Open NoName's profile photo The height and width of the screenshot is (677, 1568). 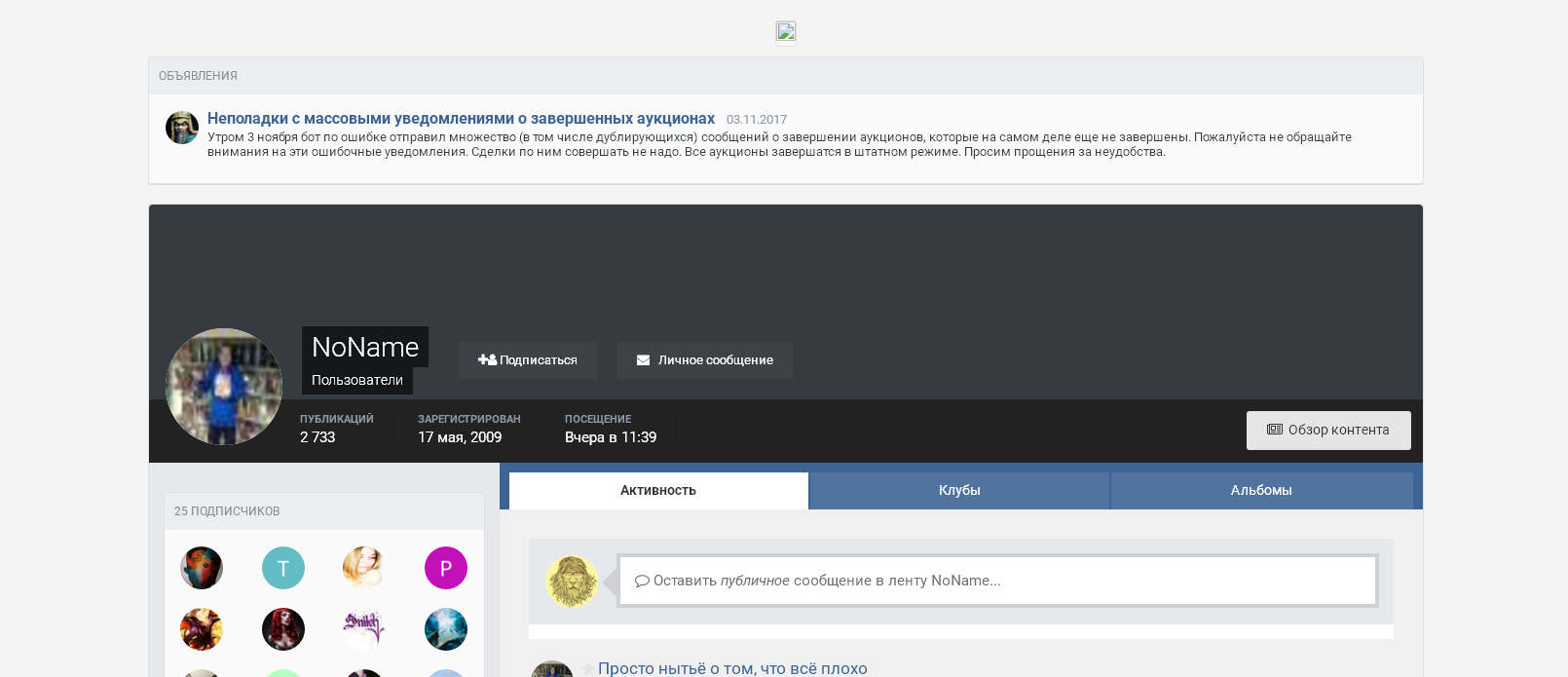(224, 387)
